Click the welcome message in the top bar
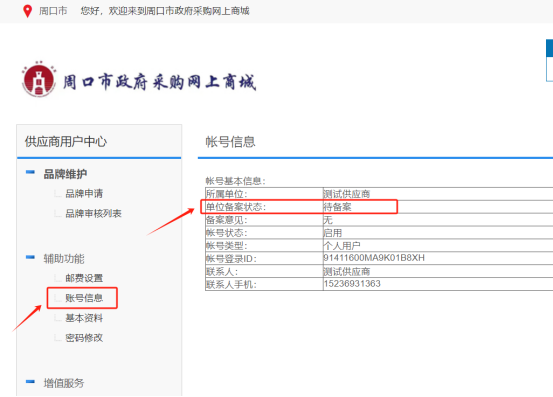The width and height of the screenshot is (553, 397). (x=165, y=11)
